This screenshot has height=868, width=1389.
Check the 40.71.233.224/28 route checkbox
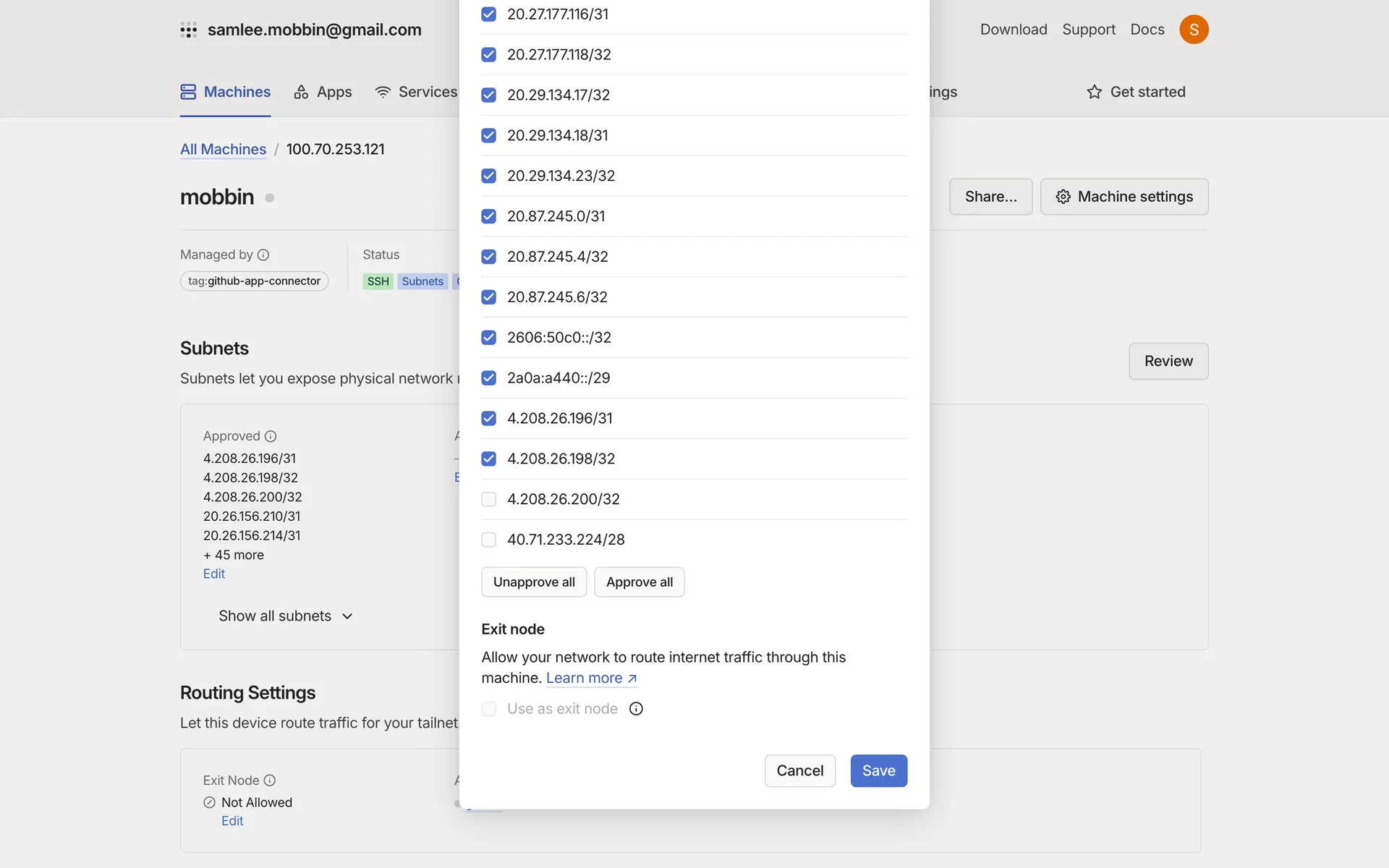489,540
